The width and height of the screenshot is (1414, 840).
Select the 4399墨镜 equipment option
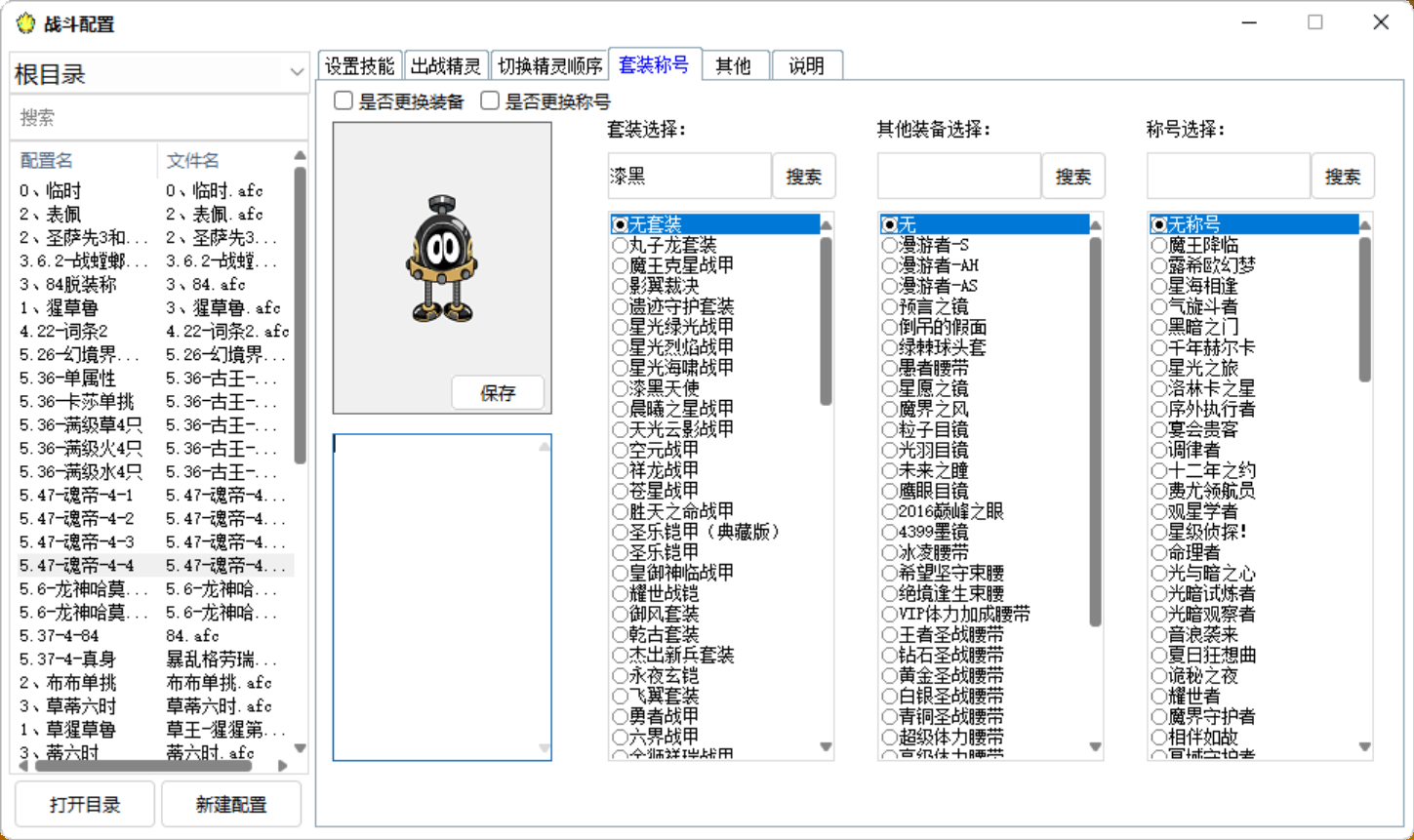pos(932,532)
